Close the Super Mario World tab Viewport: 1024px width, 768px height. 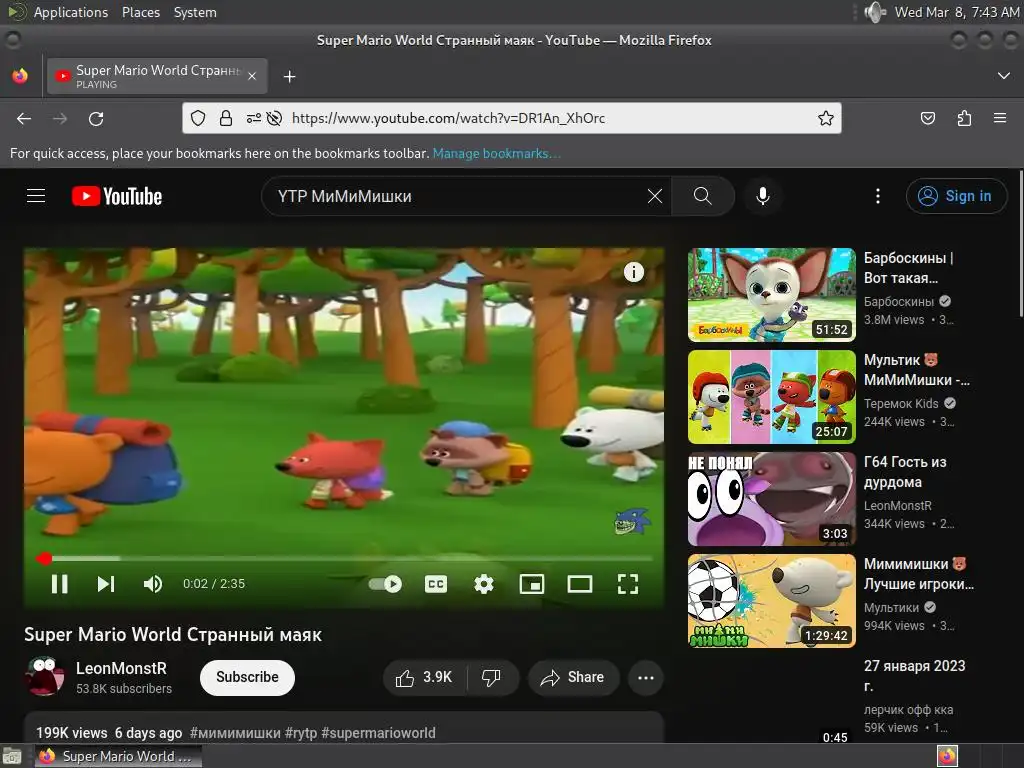pos(252,76)
